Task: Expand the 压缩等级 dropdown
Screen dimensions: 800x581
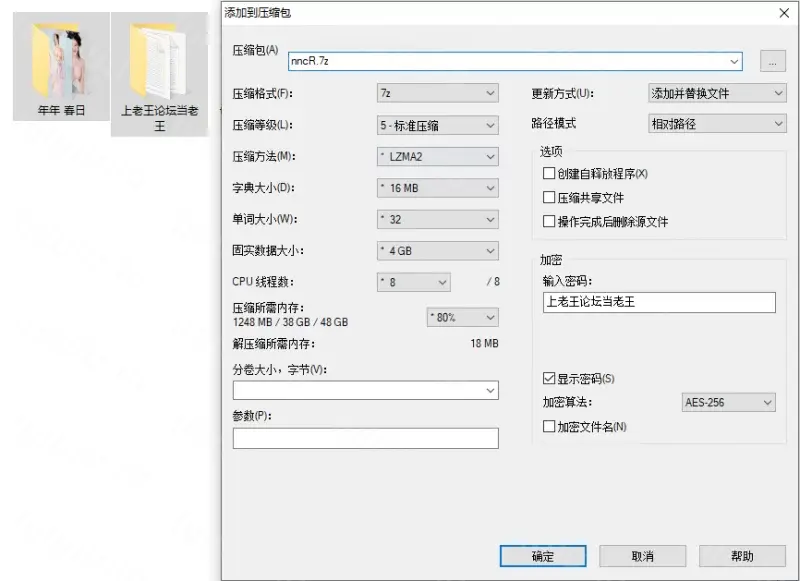Action: [437, 125]
